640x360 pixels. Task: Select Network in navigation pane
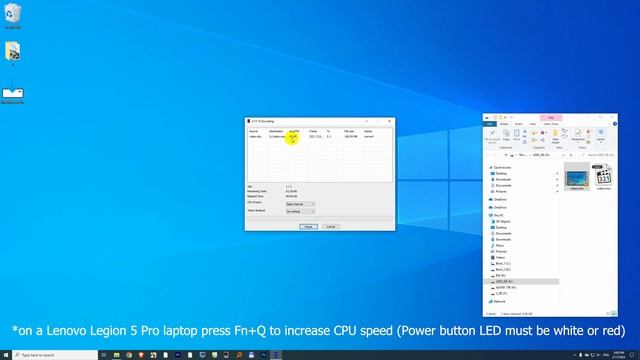(500, 302)
